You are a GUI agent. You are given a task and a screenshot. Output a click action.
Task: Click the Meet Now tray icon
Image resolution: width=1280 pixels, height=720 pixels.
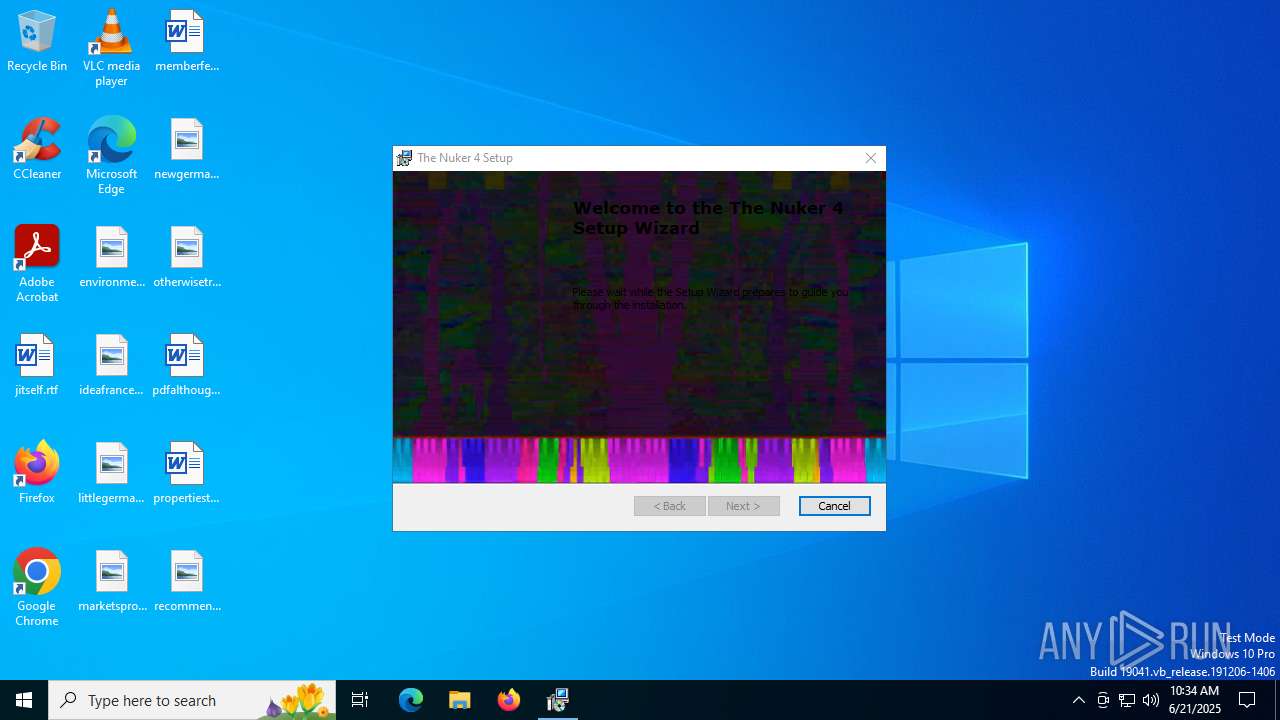point(1103,700)
